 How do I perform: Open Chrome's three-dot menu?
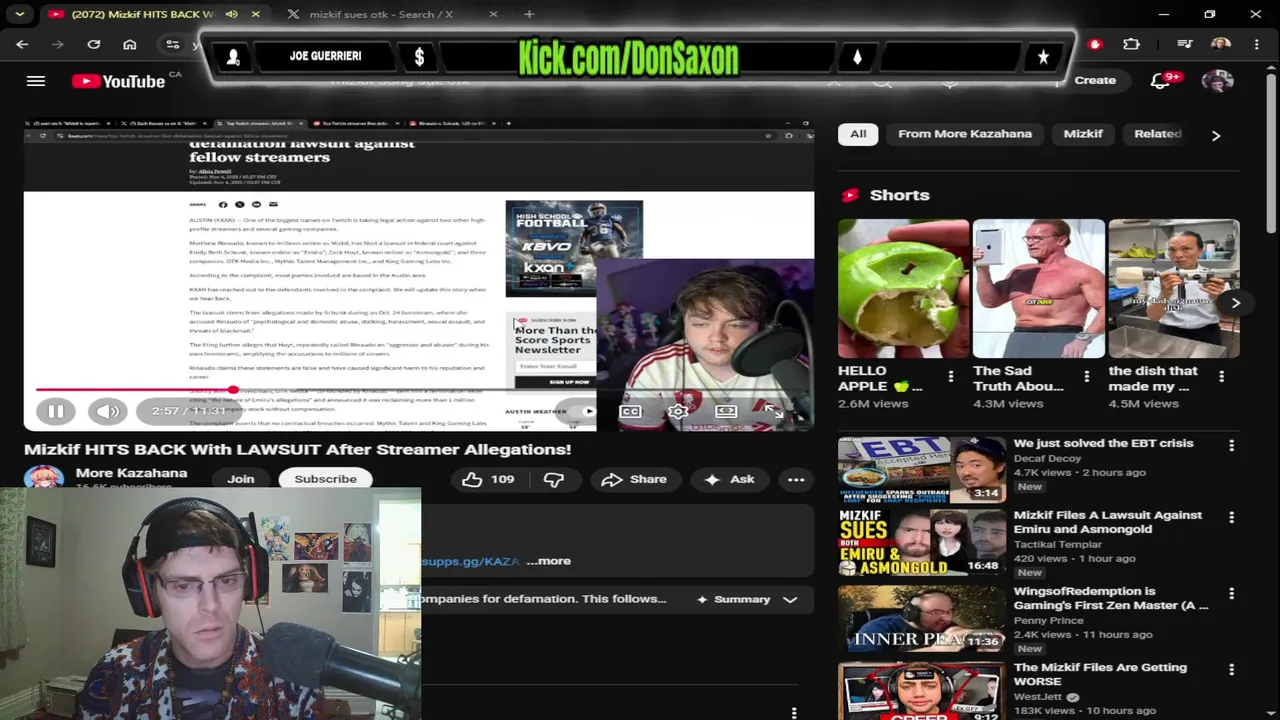(x=1256, y=44)
